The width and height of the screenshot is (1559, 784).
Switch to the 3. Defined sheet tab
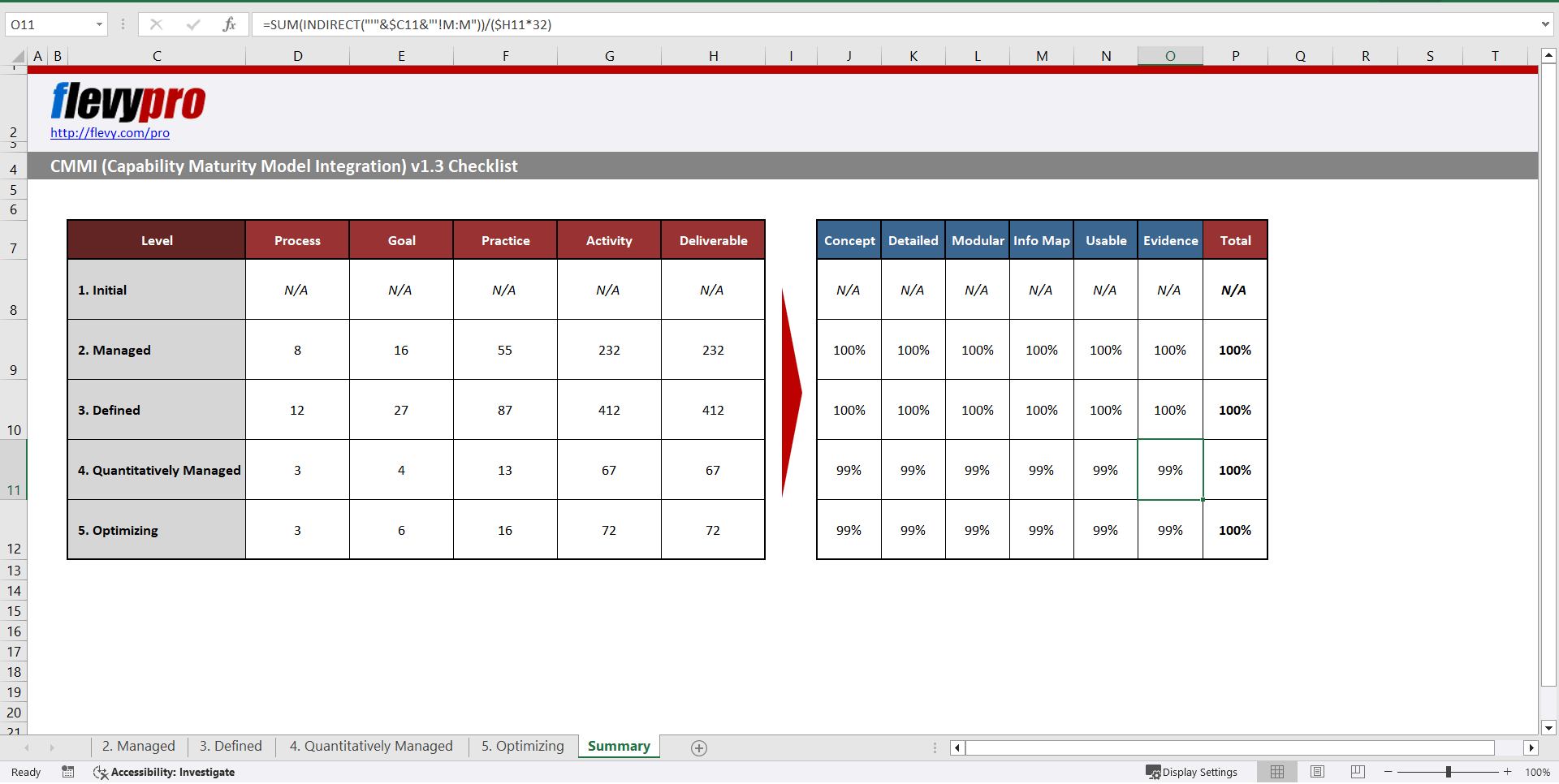(231, 746)
